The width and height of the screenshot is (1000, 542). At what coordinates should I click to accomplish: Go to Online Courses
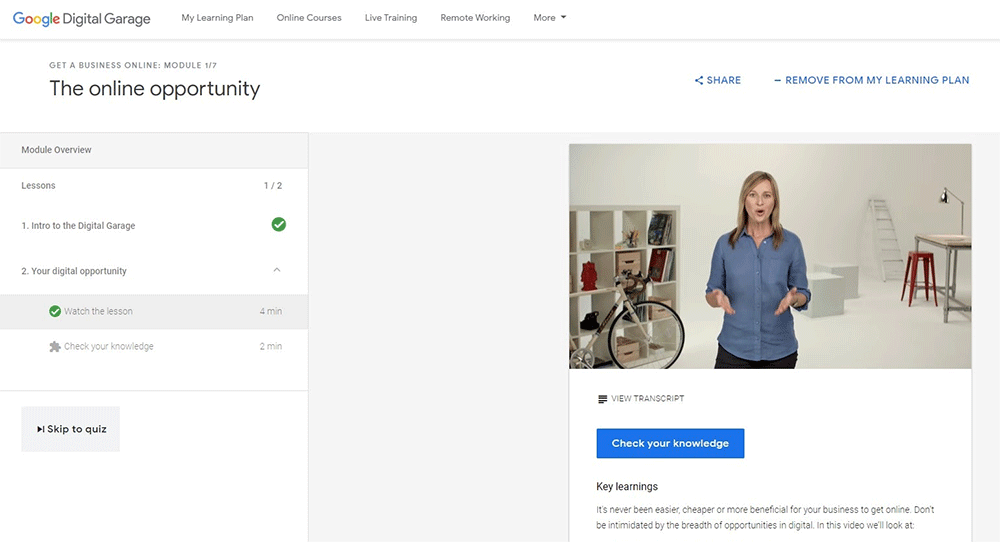point(309,18)
